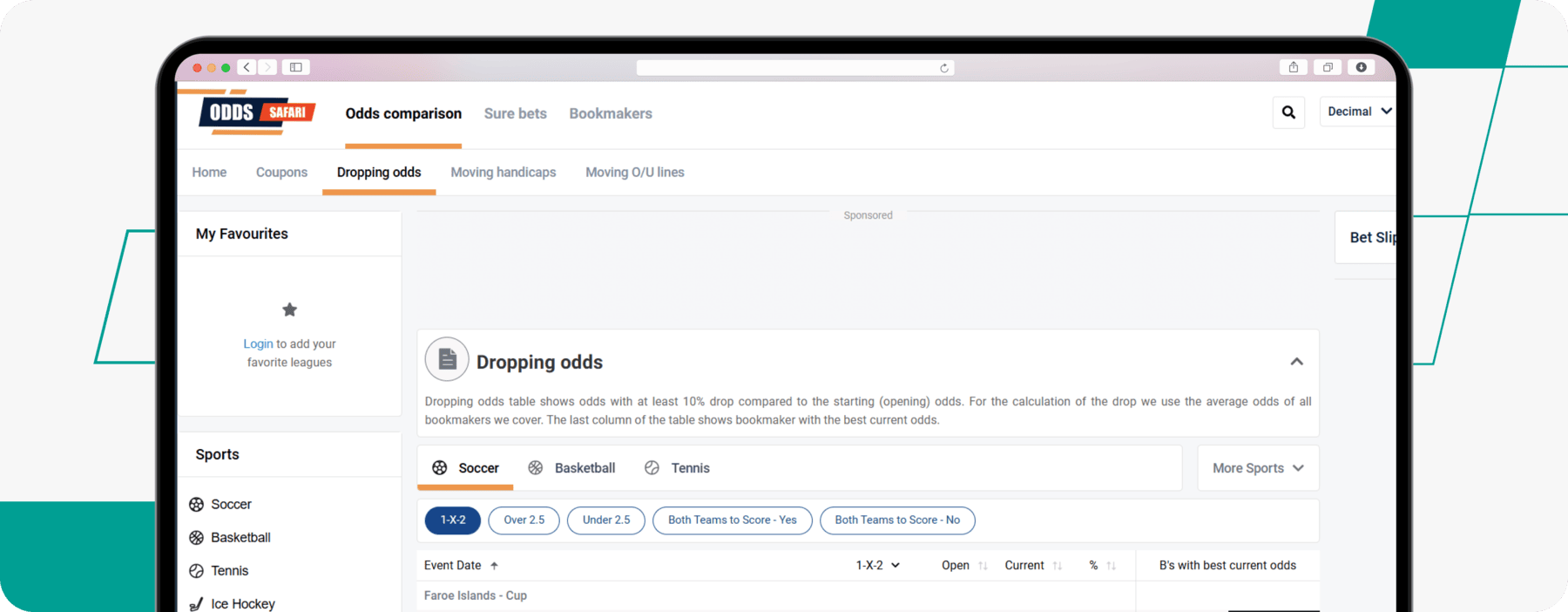This screenshot has height=612, width=1568.
Task: Open Tennis in the Sports sidebar
Action: click(x=230, y=571)
